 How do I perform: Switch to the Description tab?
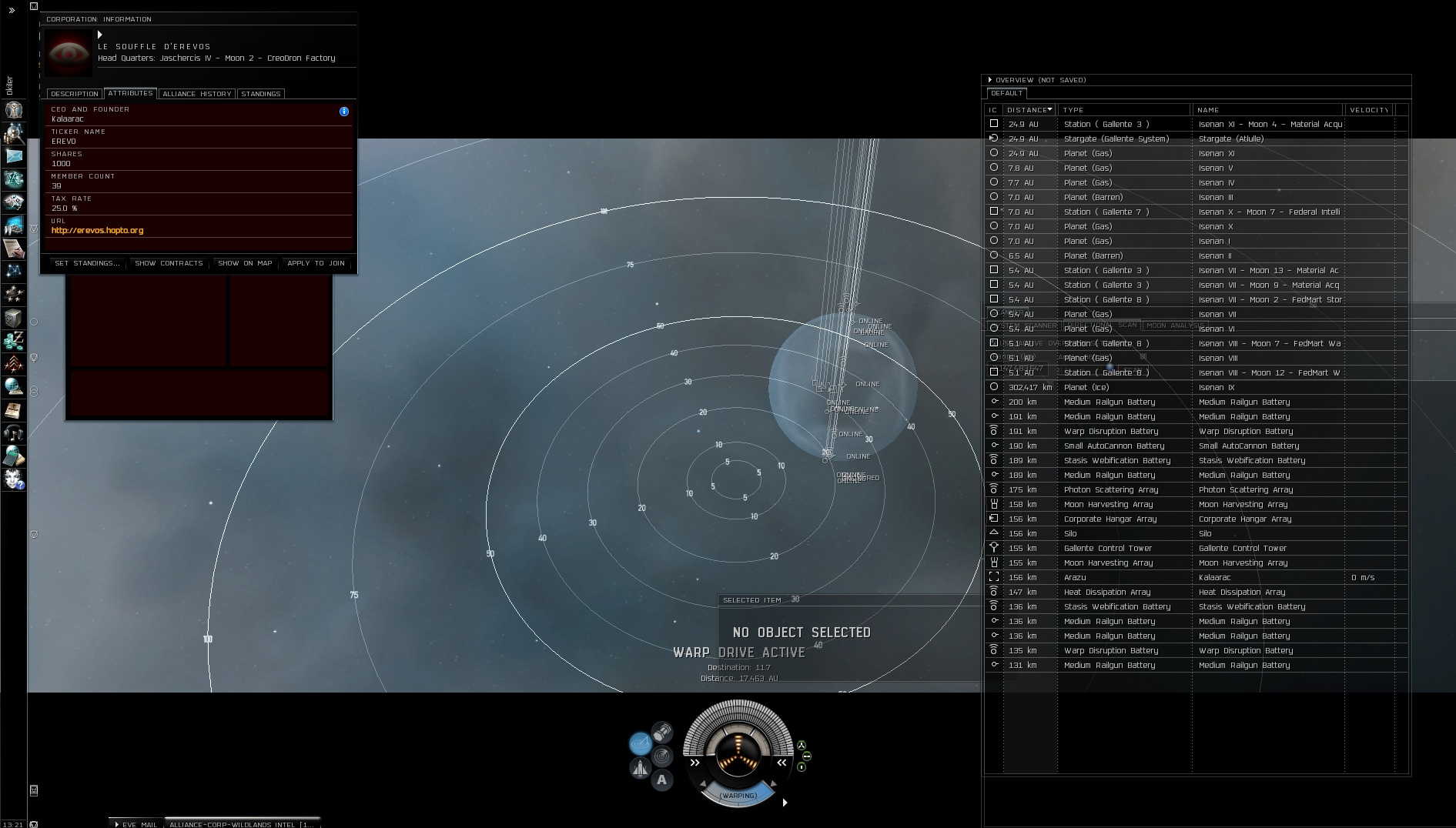click(x=75, y=94)
